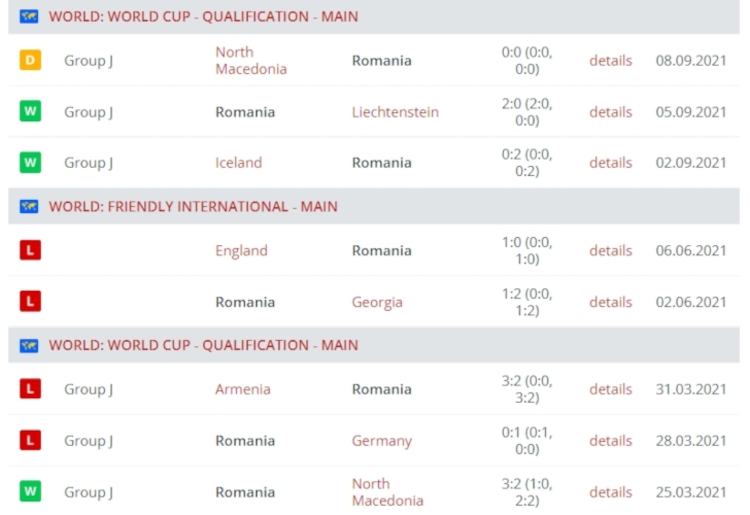Open the Liechtenstein team link

coord(395,112)
